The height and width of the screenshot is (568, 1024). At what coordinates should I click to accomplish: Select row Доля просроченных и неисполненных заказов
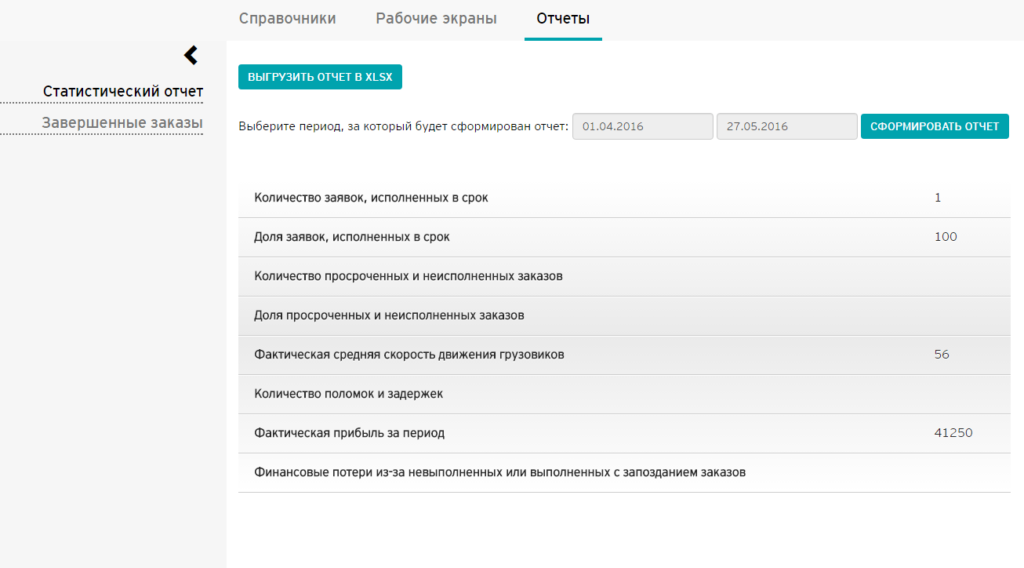(x=624, y=315)
